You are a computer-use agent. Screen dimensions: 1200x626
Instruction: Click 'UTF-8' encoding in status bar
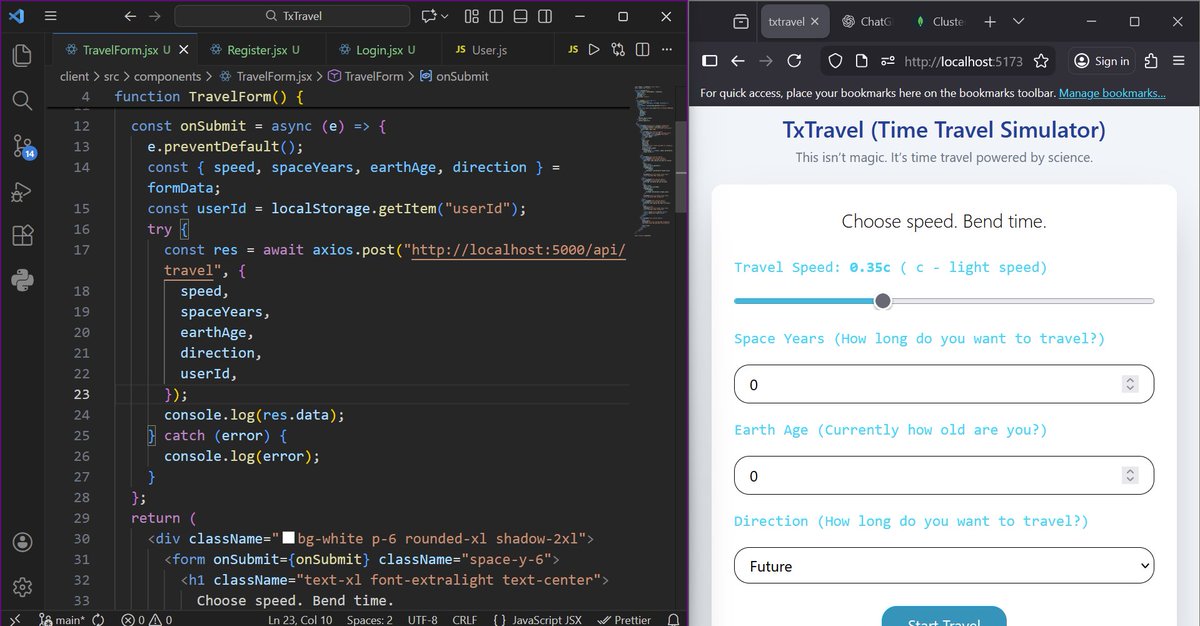tap(422, 619)
